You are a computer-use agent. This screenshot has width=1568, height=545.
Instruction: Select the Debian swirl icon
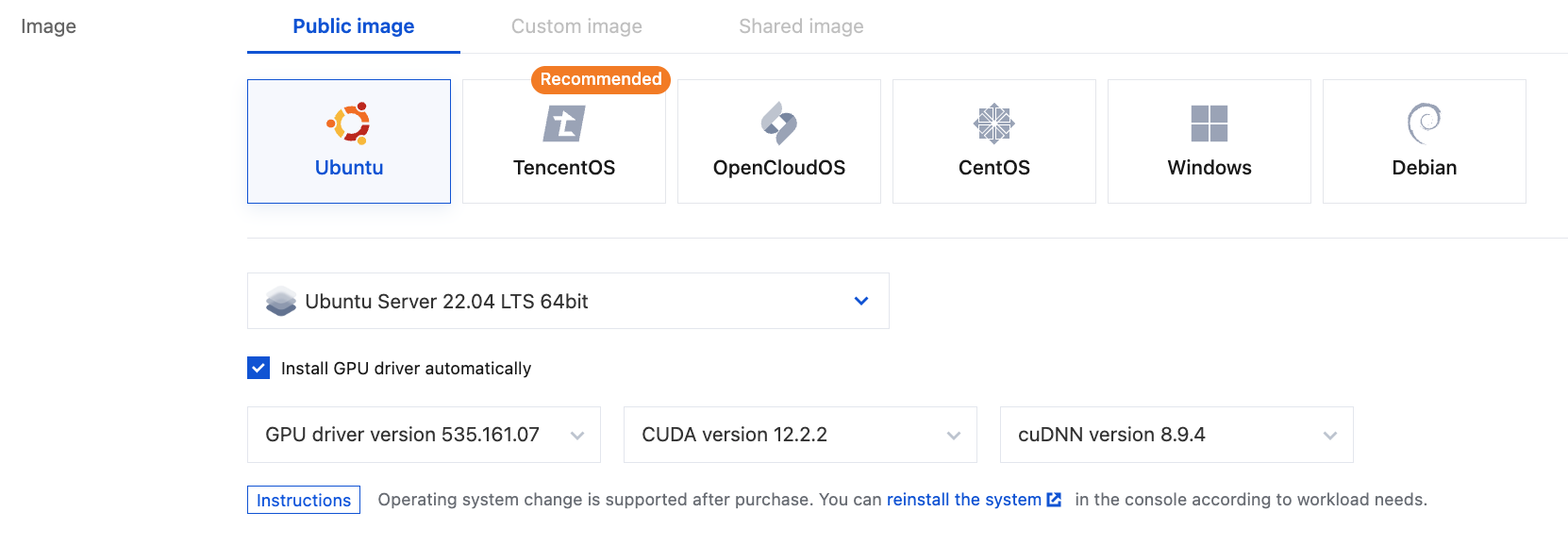click(1425, 124)
